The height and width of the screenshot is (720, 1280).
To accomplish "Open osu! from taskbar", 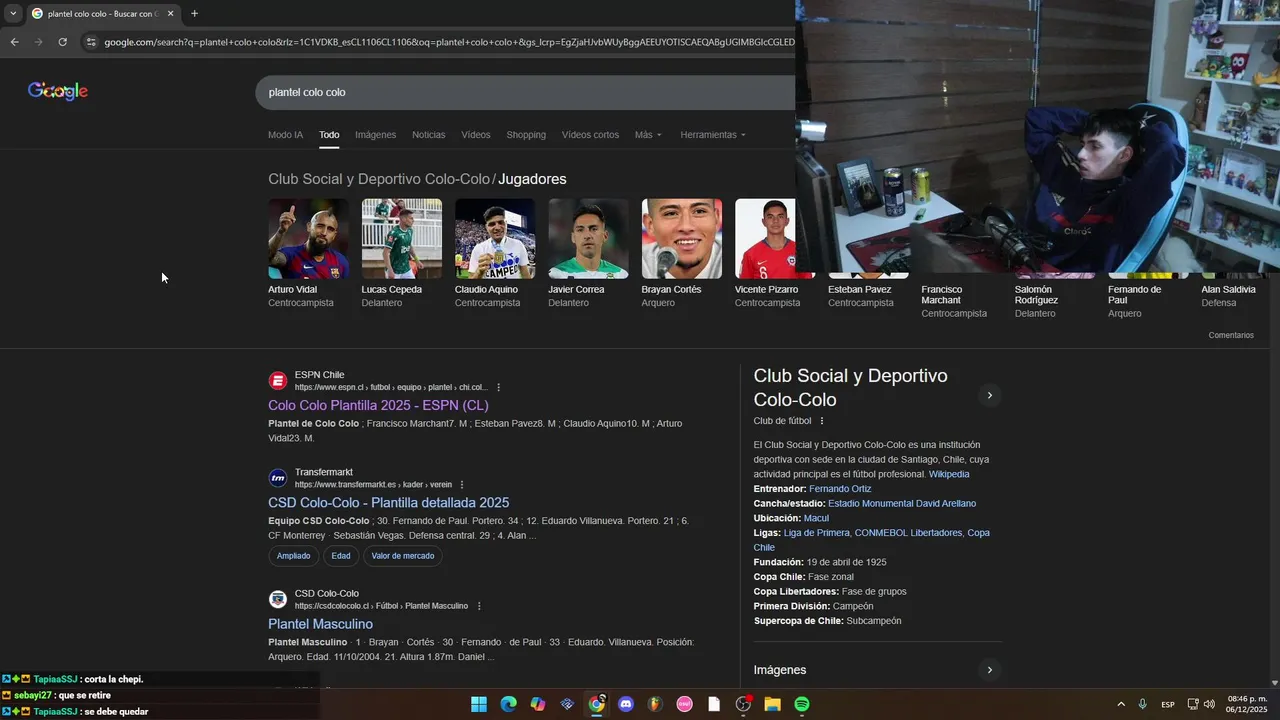I will (x=685, y=704).
